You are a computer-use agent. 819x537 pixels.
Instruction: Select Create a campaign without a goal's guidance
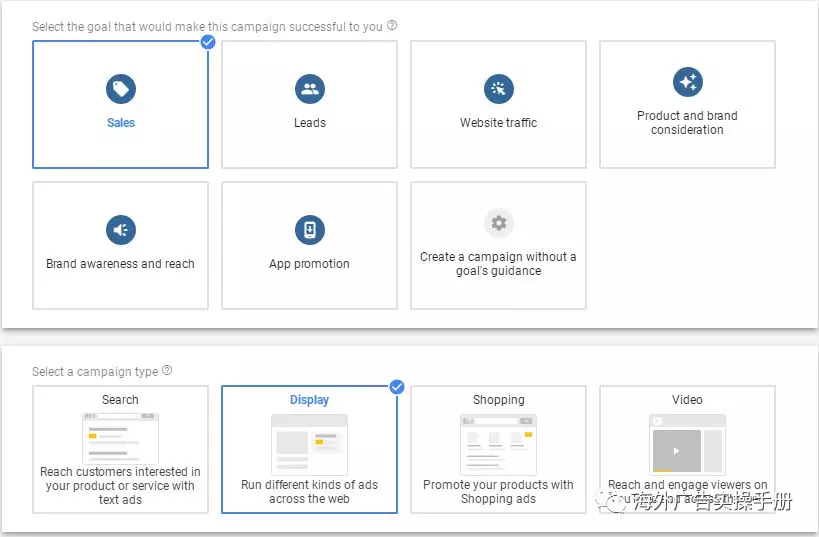(x=498, y=264)
